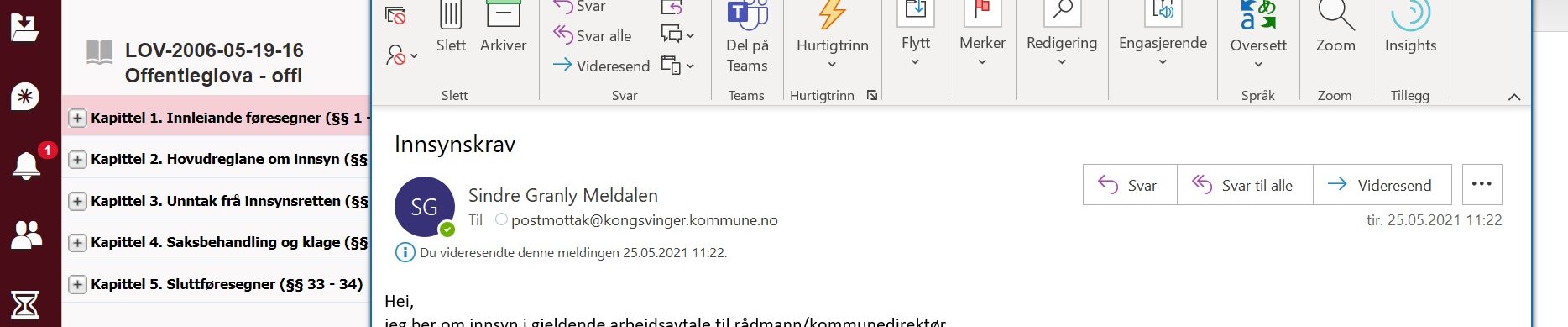Viewport: 1568px width, 327px height.
Task: Expand Kapittel 2. Hovudreglane om innsyn
Action: click(x=77, y=159)
